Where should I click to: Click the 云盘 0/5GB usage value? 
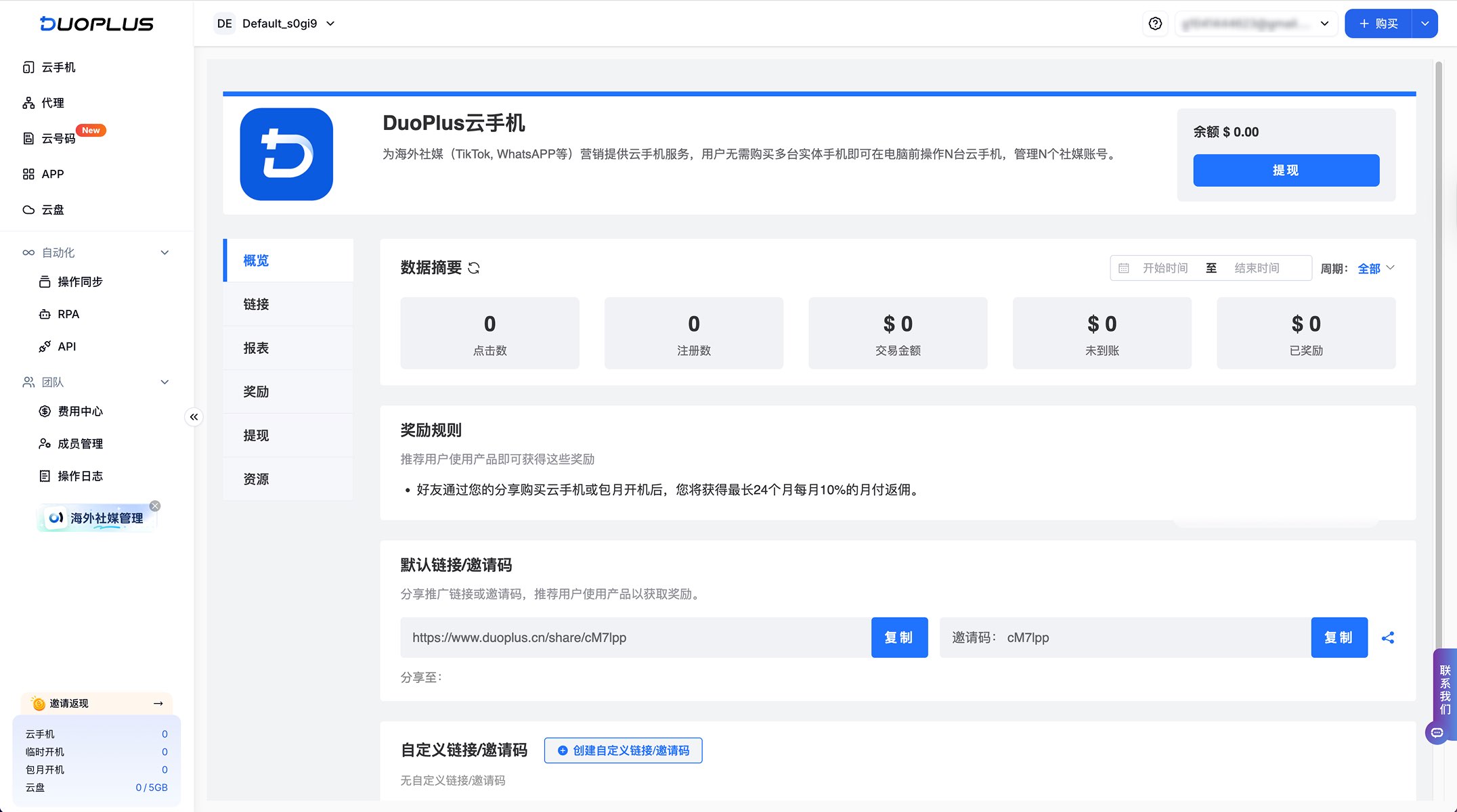pyautogui.click(x=152, y=788)
